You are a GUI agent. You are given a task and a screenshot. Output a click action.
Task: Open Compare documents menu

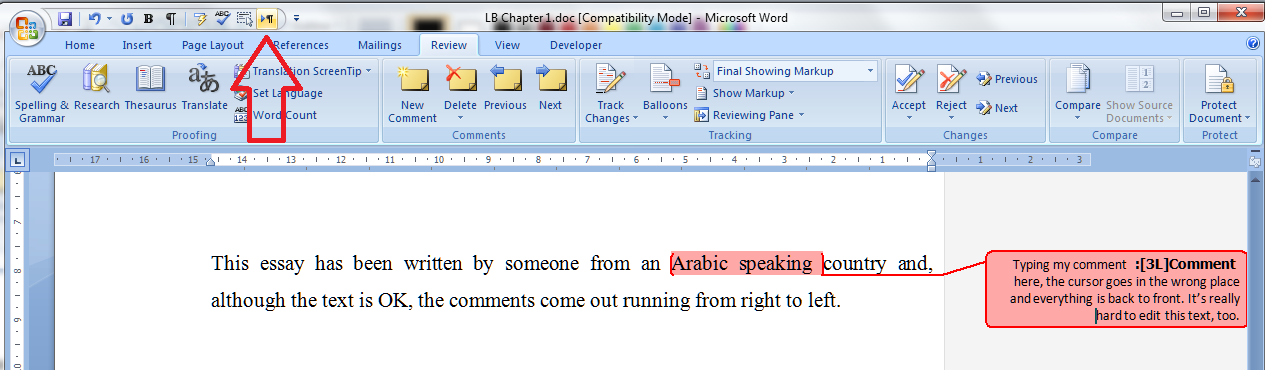pyautogui.click(x=1077, y=93)
